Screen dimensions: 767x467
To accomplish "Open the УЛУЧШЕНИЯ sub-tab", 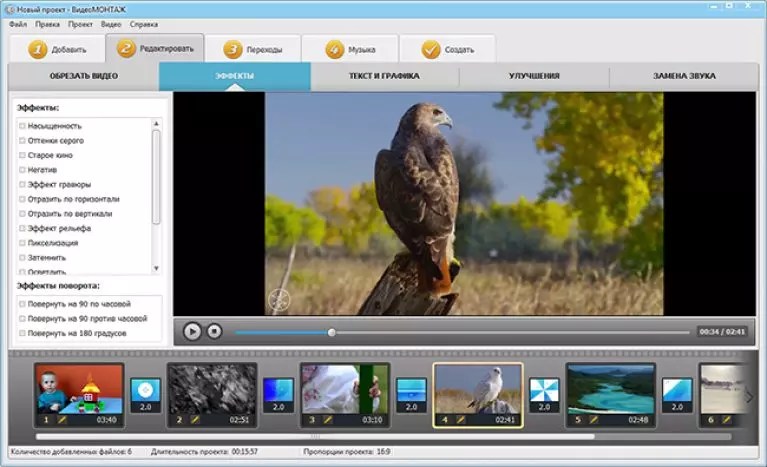I will click(x=534, y=76).
